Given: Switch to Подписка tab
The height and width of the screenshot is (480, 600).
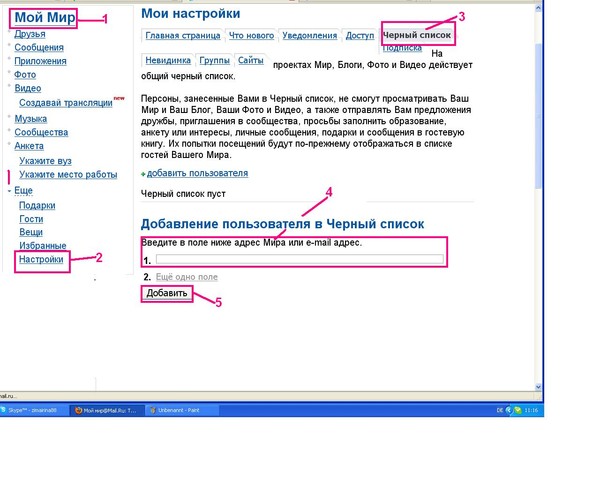Looking at the screenshot, I should coord(402,48).
